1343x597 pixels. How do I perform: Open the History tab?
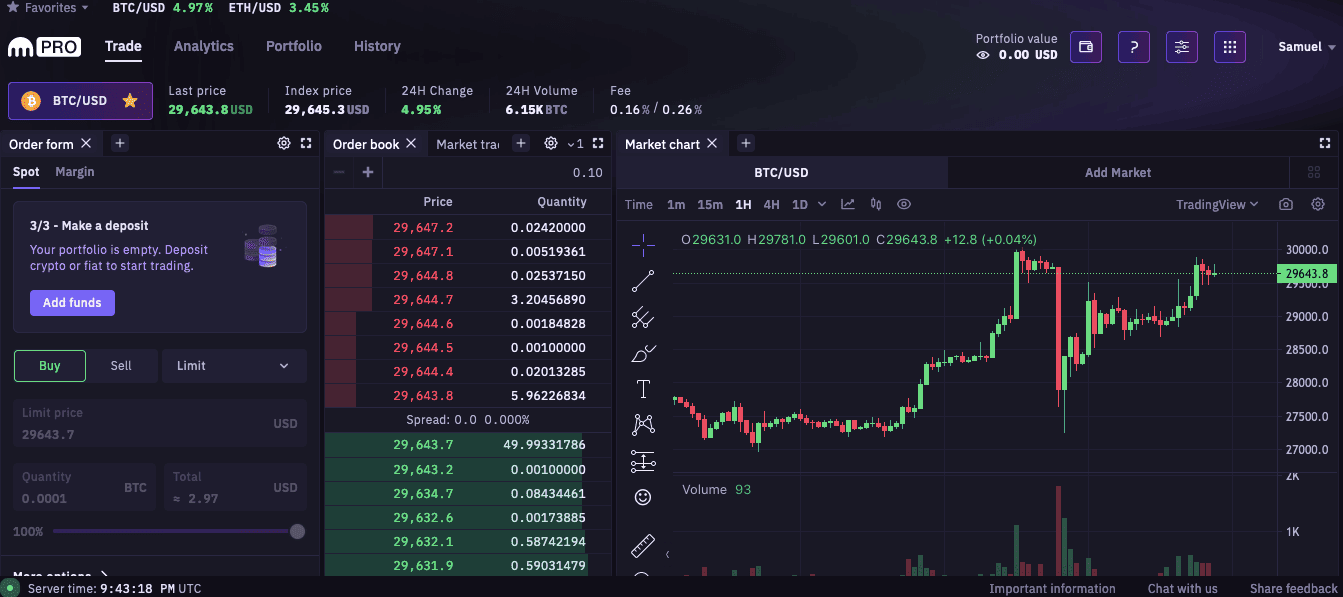pyautogui.click(x=377, y=46)
